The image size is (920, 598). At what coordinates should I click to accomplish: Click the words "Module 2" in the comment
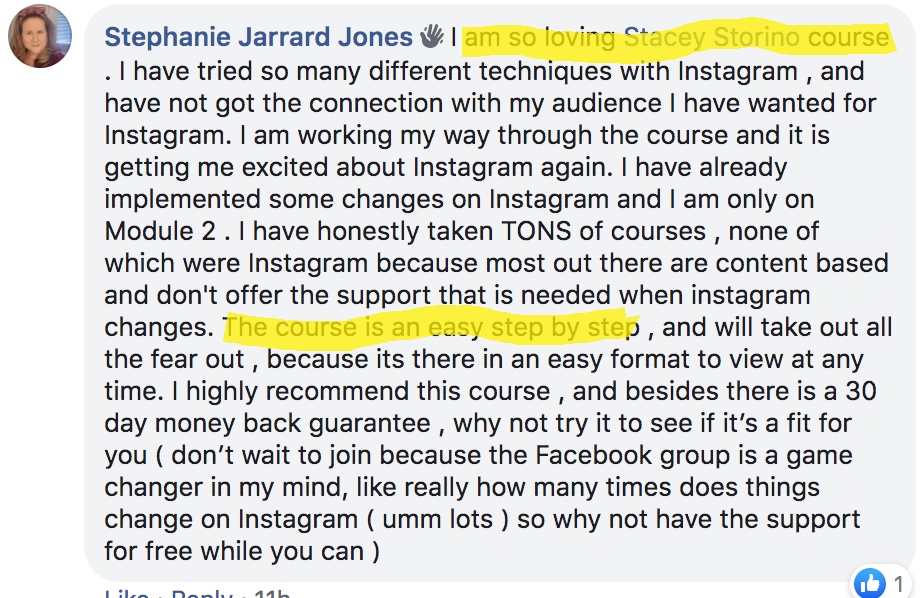[160, 231]
